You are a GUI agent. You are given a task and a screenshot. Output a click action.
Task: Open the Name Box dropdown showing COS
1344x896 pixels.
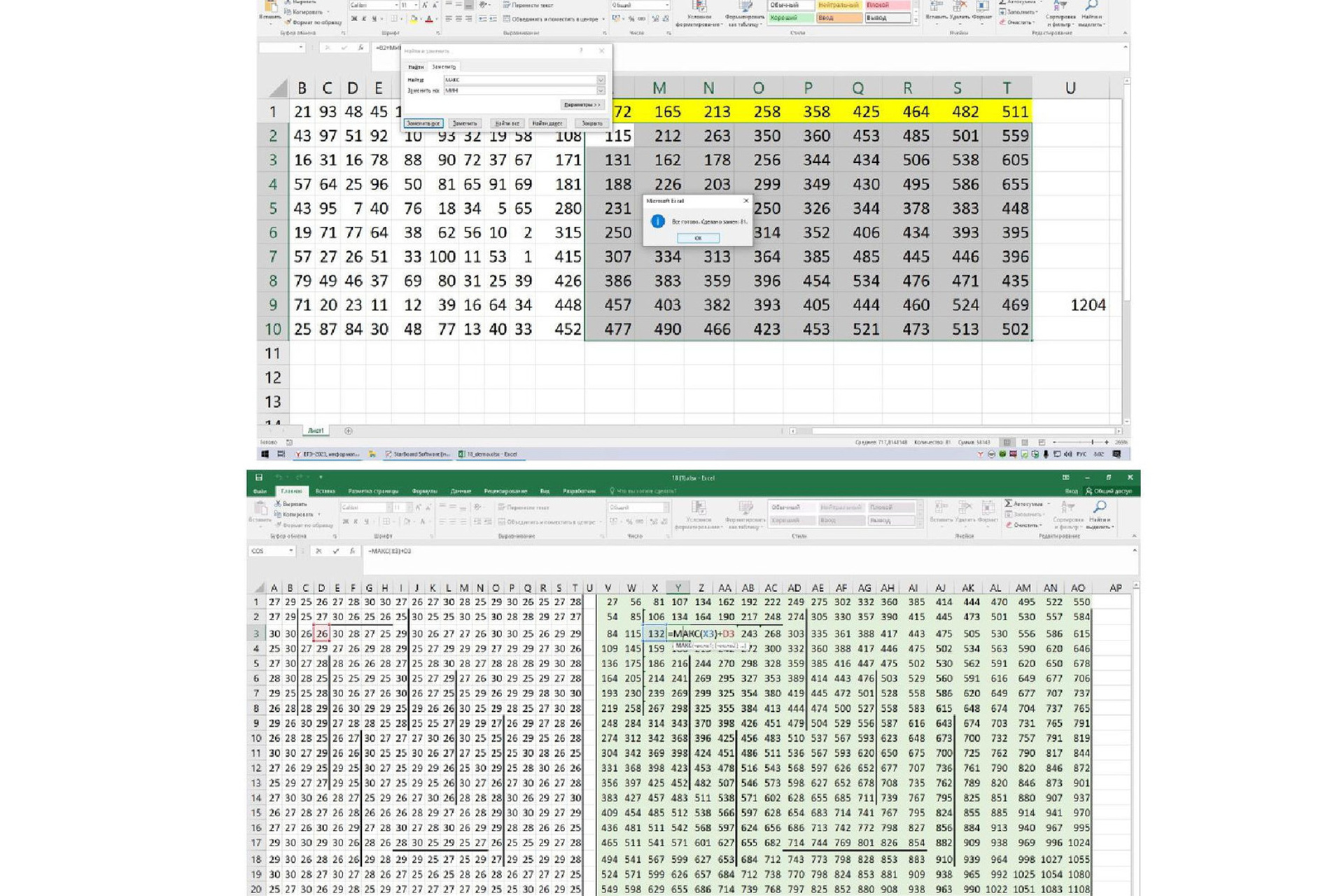(290, 551)
